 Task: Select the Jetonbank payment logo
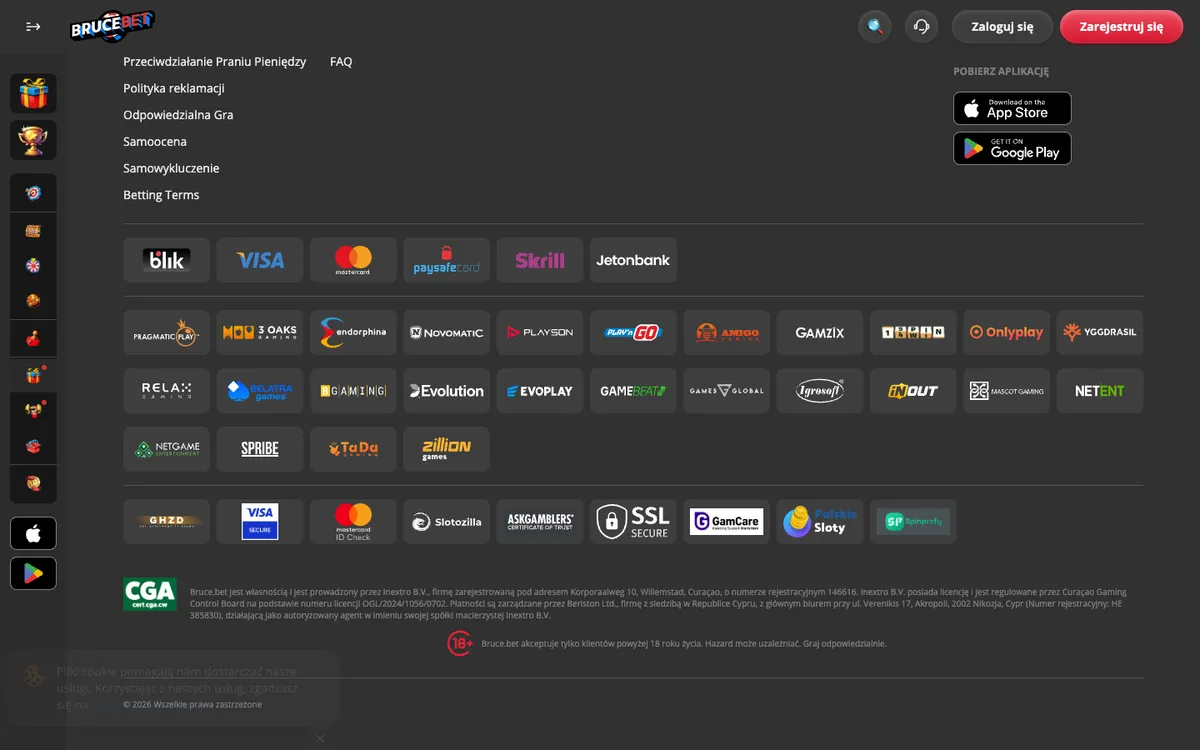[x=633, y=260]
